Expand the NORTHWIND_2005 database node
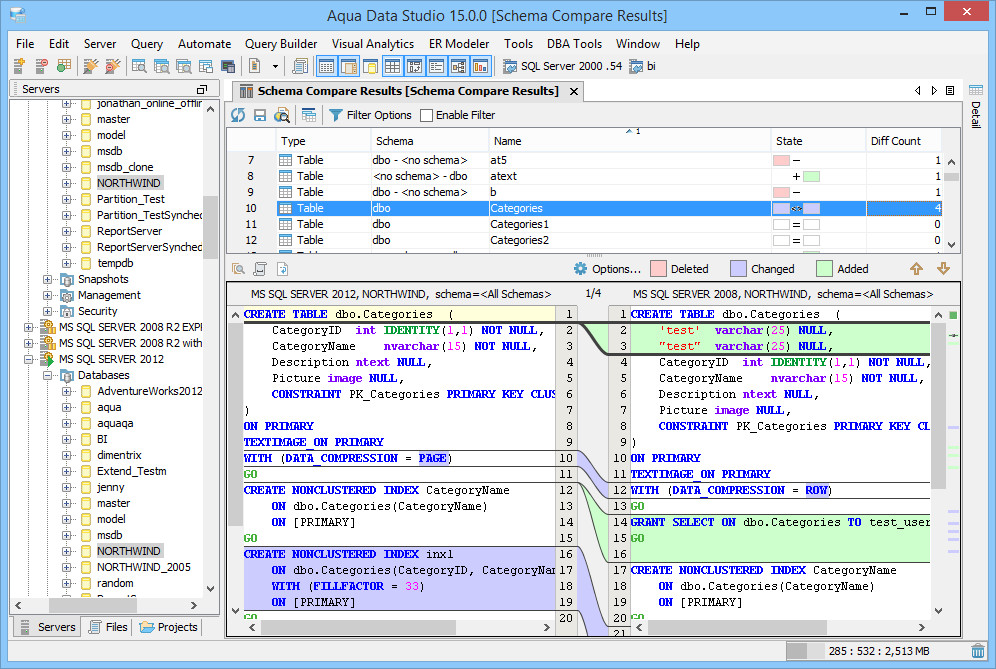This screenshot has width=996, height=669. click(x=67, y=567)
